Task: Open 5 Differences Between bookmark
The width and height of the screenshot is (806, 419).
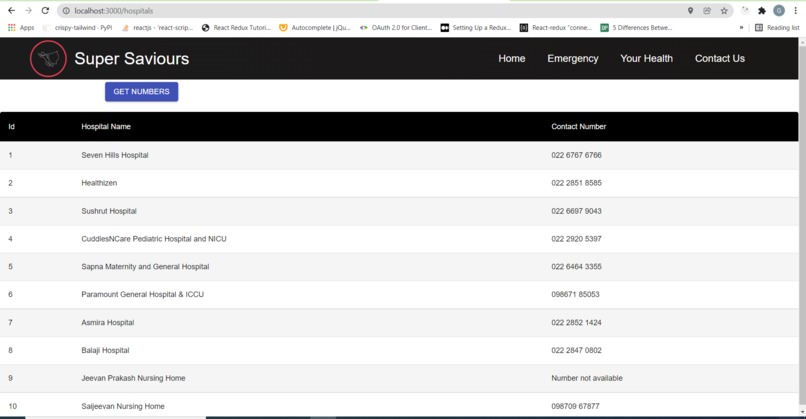Action: point(636,28)
